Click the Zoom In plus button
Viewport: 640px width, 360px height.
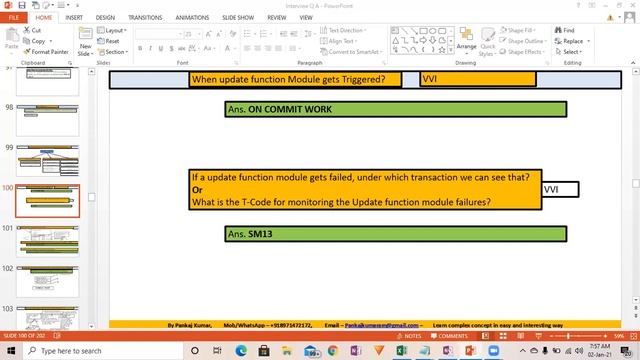tap(605, 336)
